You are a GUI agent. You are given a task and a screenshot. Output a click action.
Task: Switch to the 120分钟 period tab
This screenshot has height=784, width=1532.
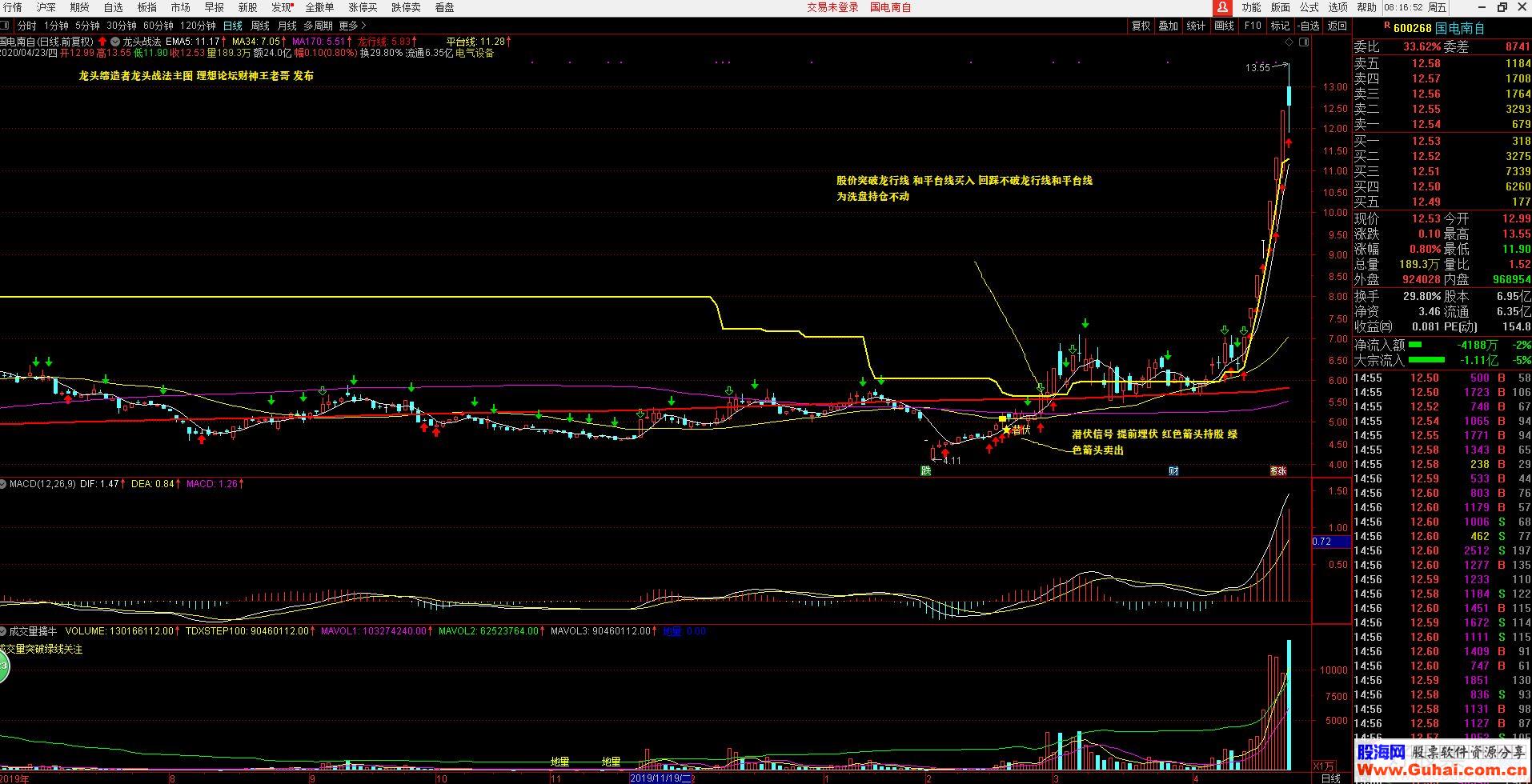tap(198, 26)
